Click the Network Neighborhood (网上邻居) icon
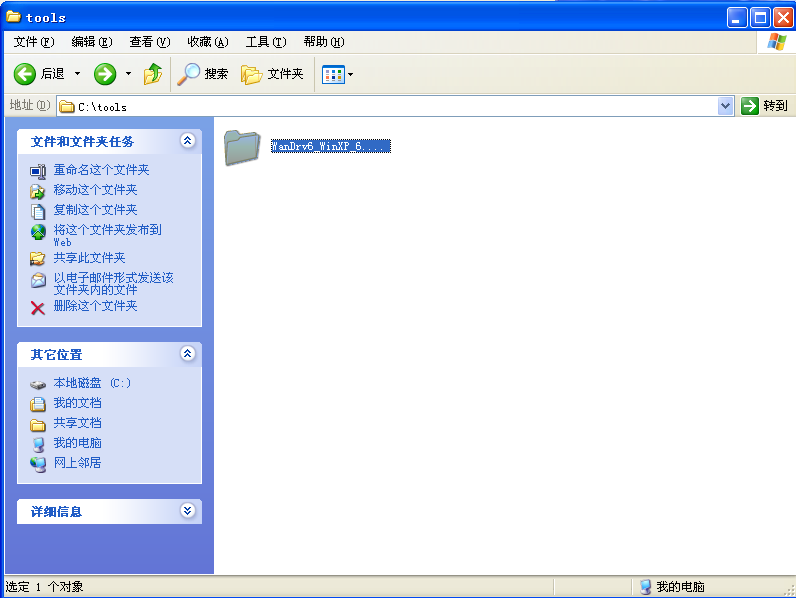Image resolution: width=796 pixels, height=598 pixels. [38, 464]
